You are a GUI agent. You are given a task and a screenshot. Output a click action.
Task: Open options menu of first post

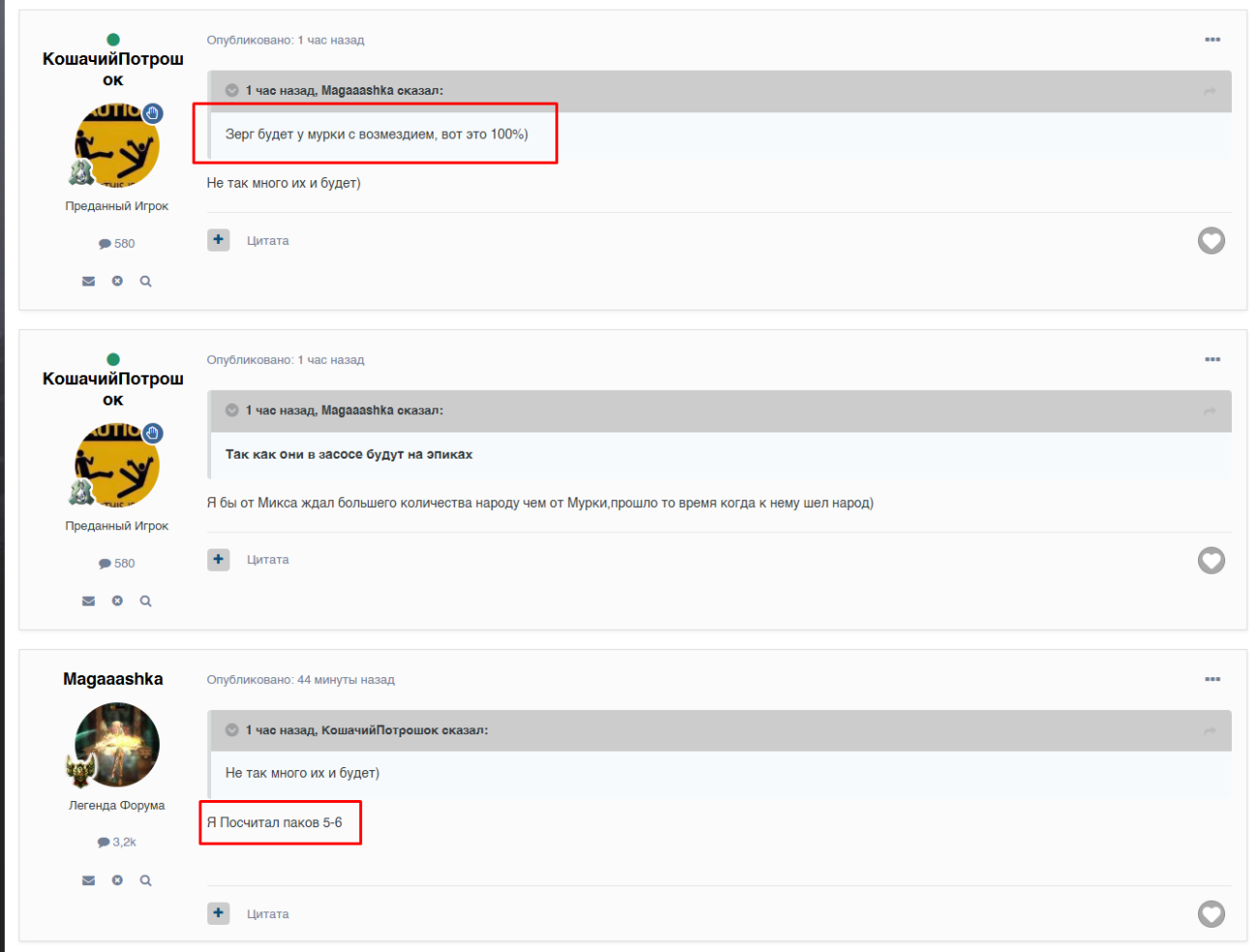[x=1212, y=40]
